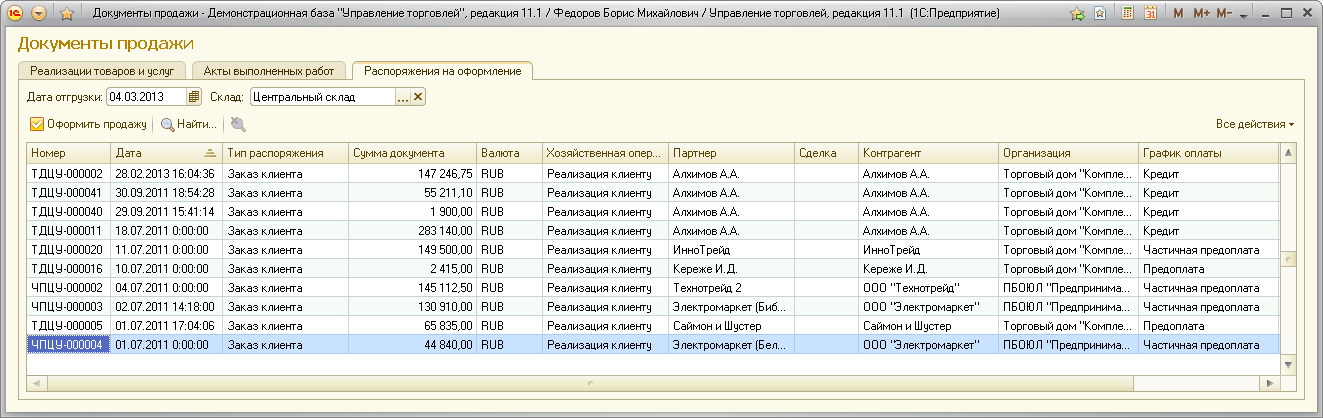The width and height of the screenshot is (1323, 418).
Task: Click the horizontal scrollbar right arrow
Action: coord(1270,383)
